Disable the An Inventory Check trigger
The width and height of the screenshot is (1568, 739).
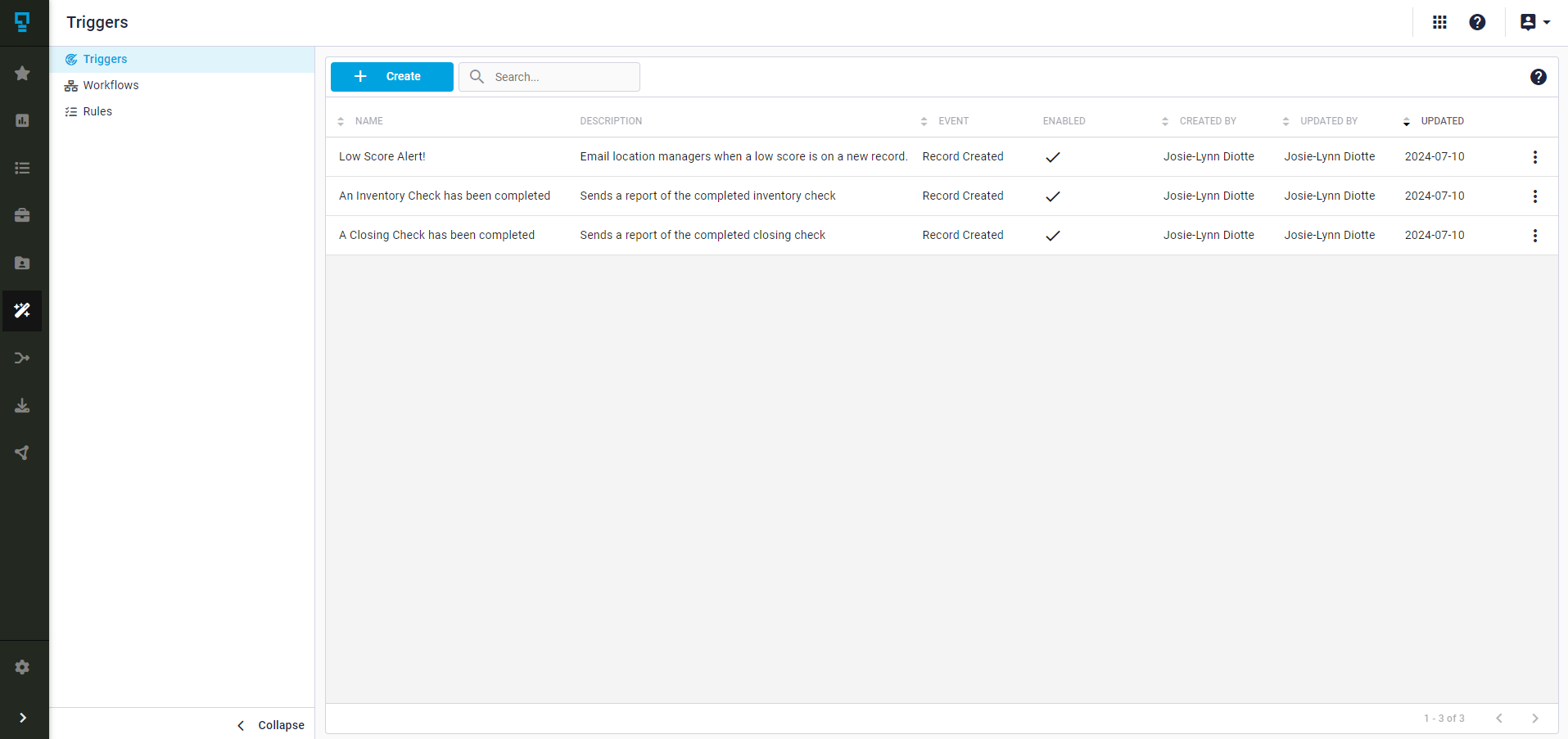tap(1053, 196)
